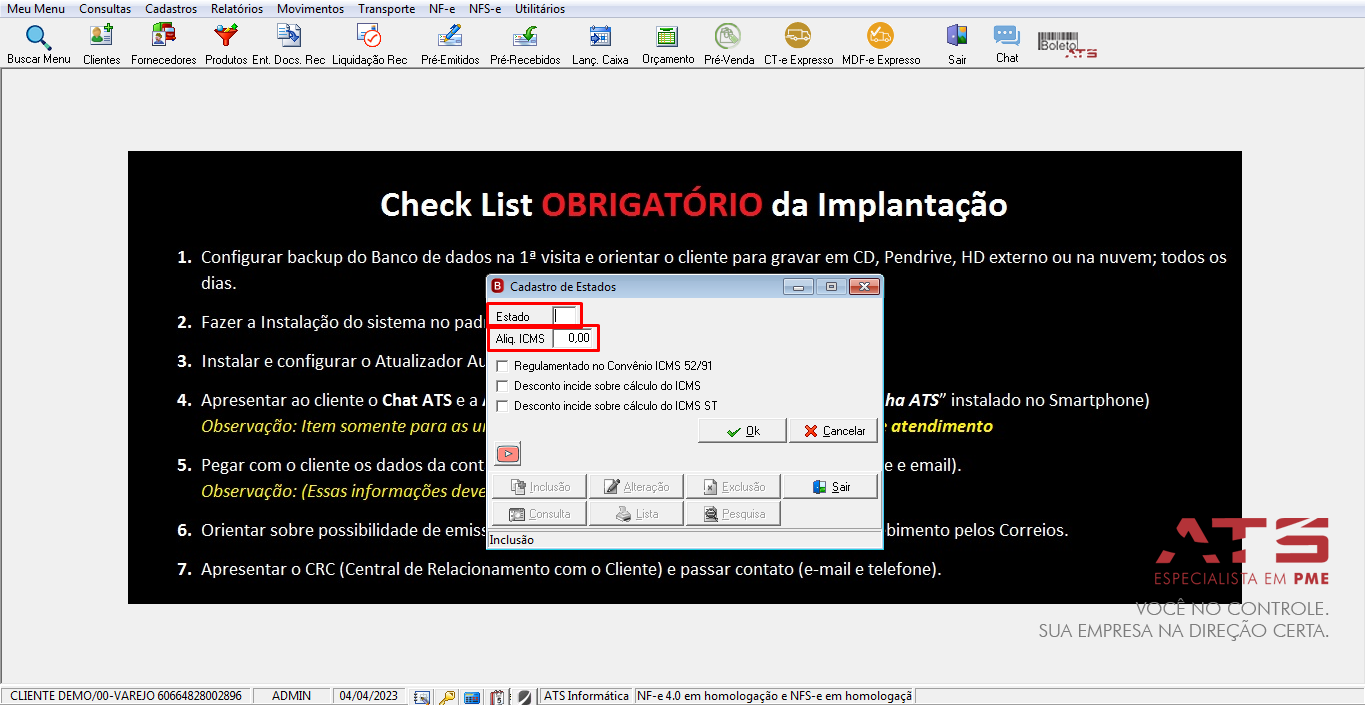Viewport: 1365px width, 705px height.
Task: Open the Meu Menu menu
Action: (x=36, y=9)
